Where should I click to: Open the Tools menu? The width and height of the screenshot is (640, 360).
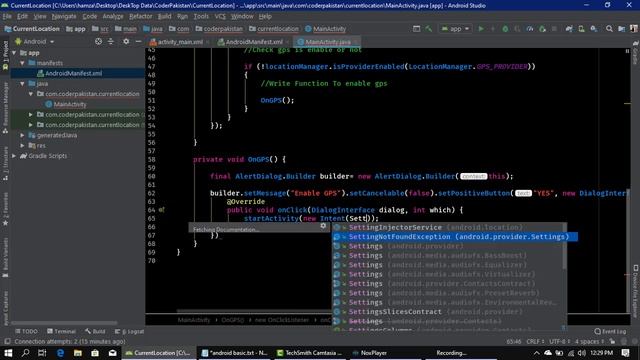point(201,16)
